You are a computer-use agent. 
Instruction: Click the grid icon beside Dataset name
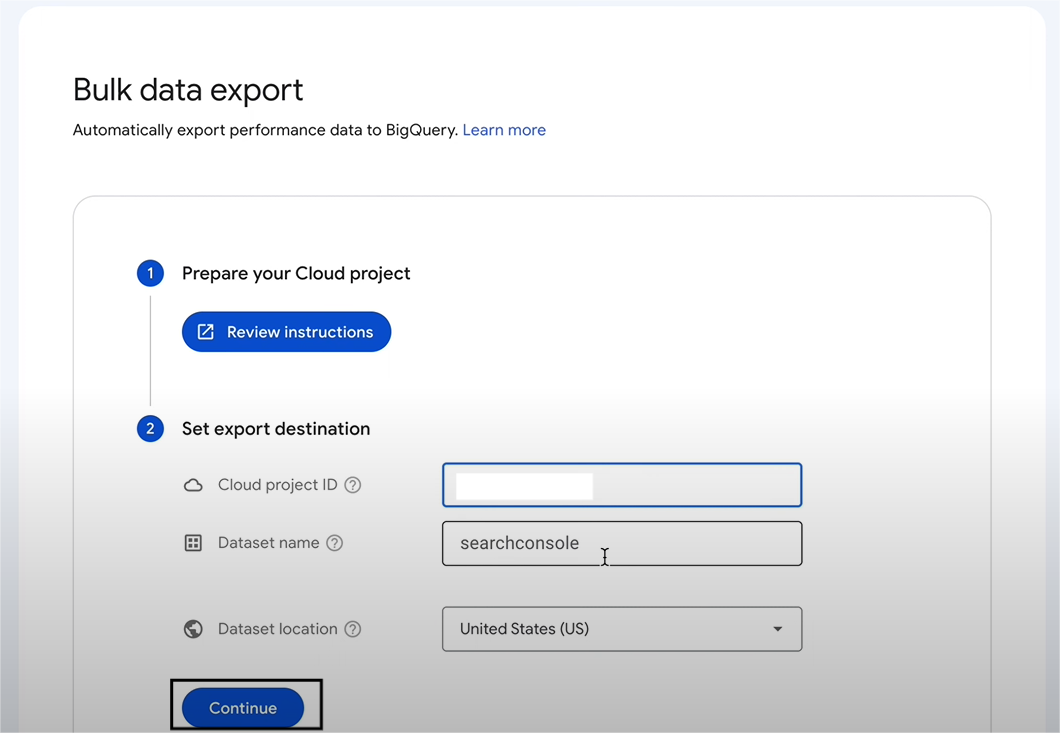click(x=193, y=543)
